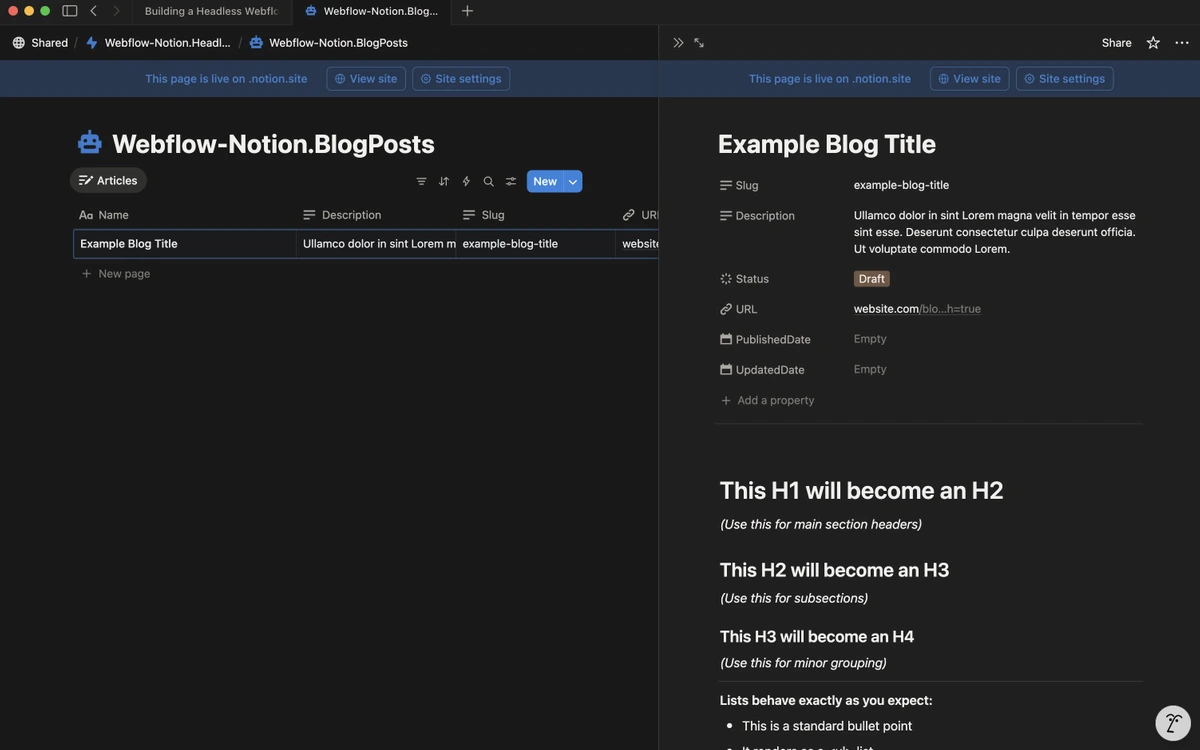
Task: Open Site settings in left banner
Action: [461, 79]
